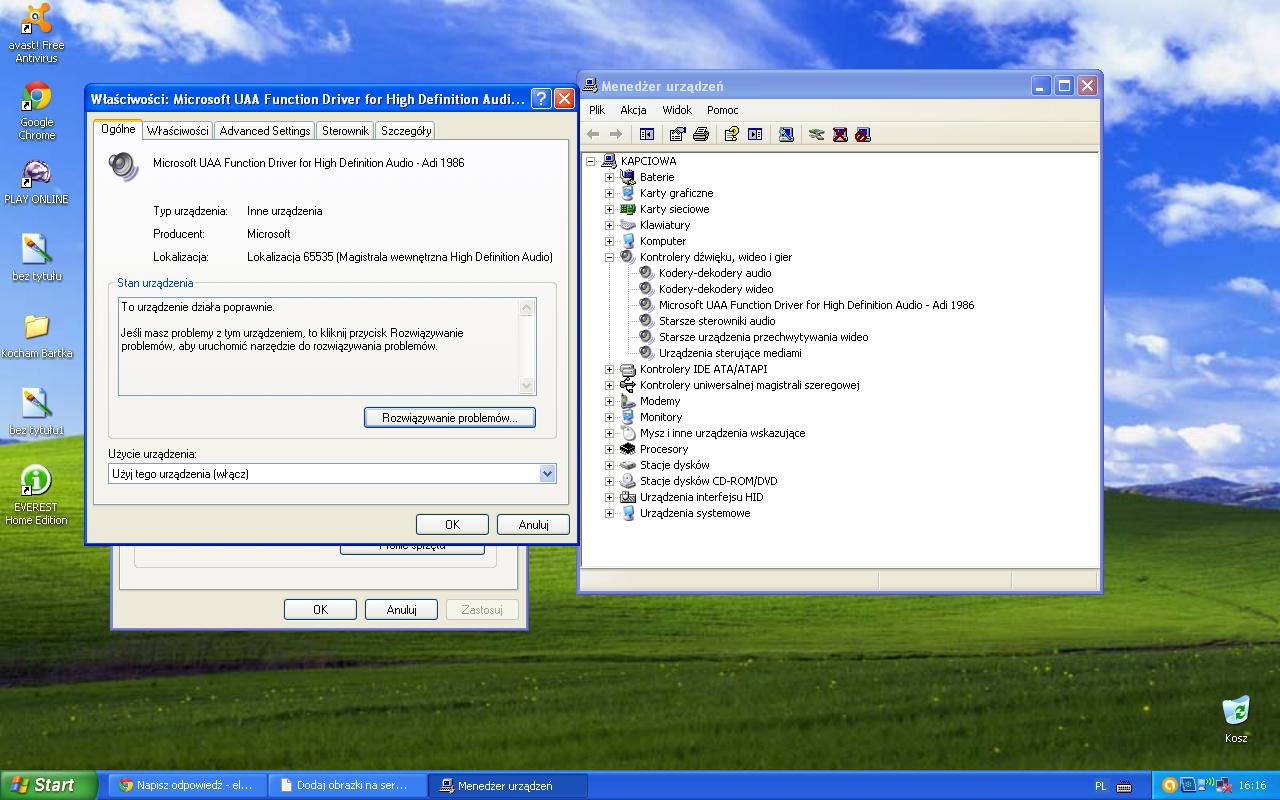Collapse the KAPCIOWA root node
This screenshot has height=800, width=1280.
(590, 161)
